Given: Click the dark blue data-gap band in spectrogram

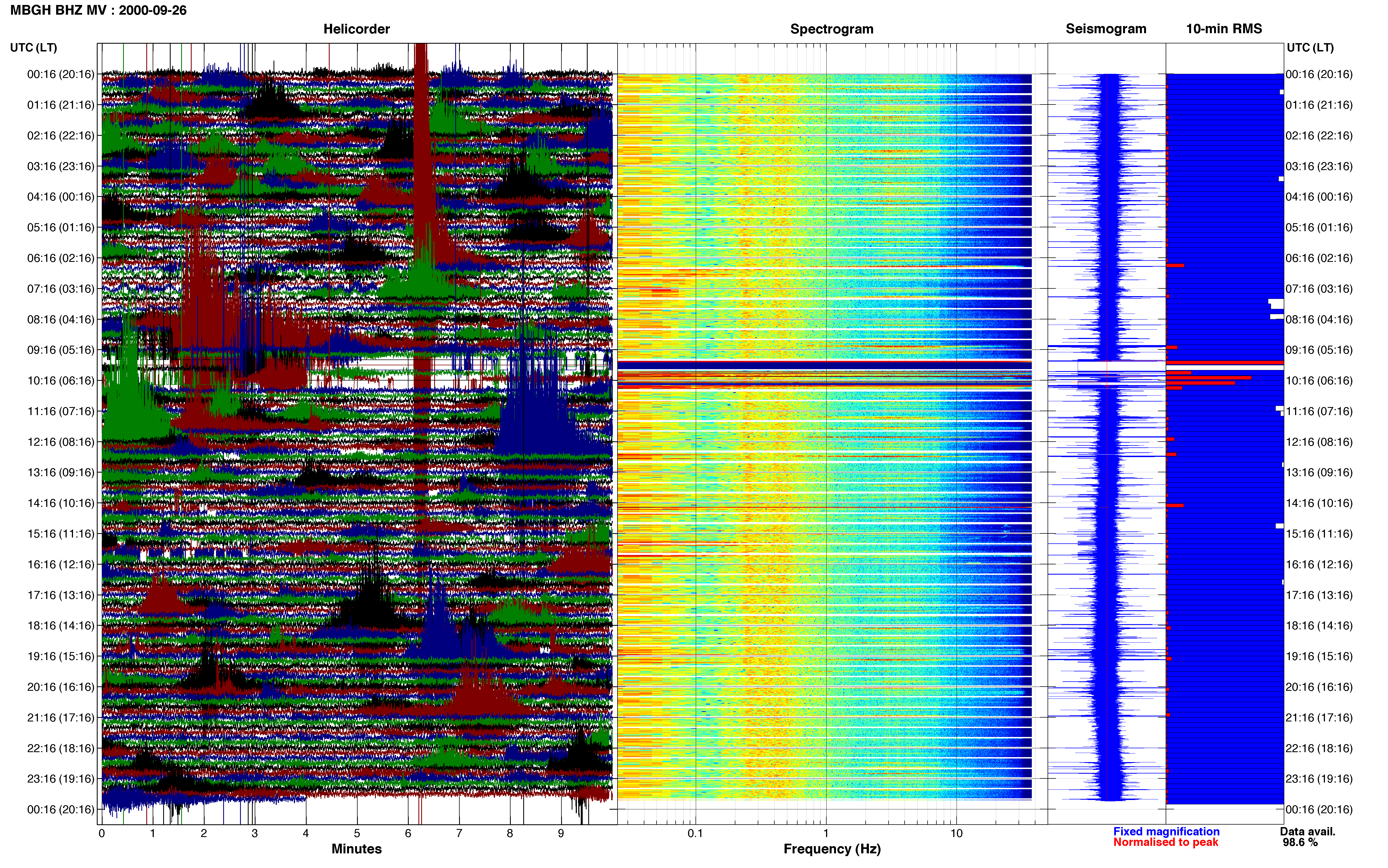Looking at the screenshot, I should [x=824, y=365].
